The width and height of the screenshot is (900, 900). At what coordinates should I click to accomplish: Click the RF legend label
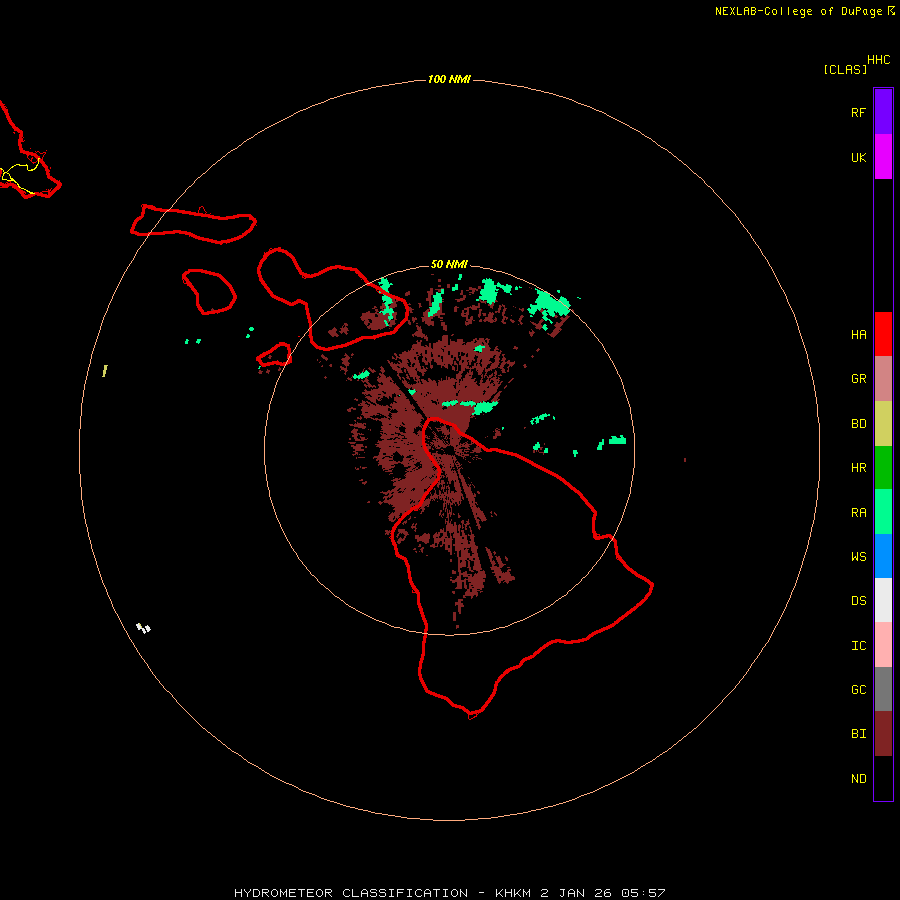coord(858,113)
